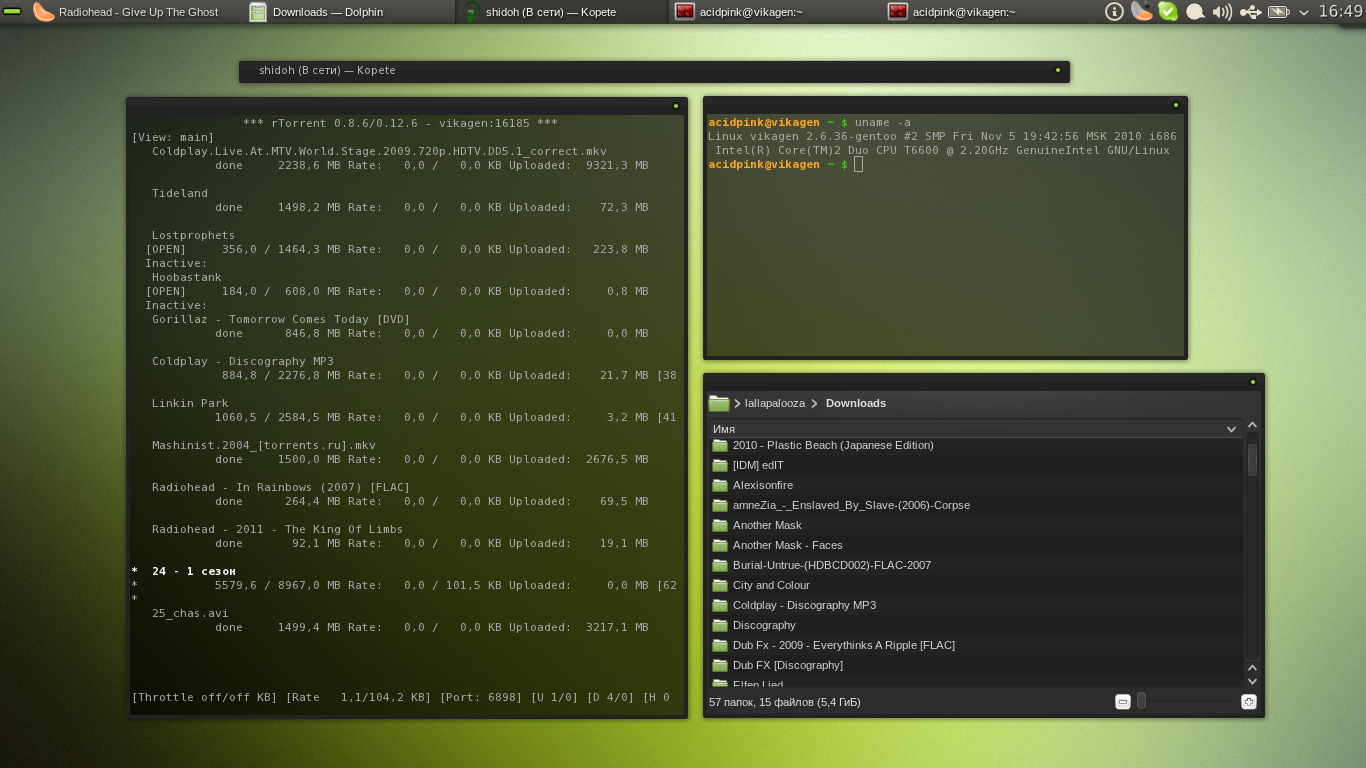The height and width of the screenshot is (768, 1366).
Task: Click Mashinist.2004_[torrents.ru].mkv torrent entry
Action: pyautogui.click(x=264, y=445)
